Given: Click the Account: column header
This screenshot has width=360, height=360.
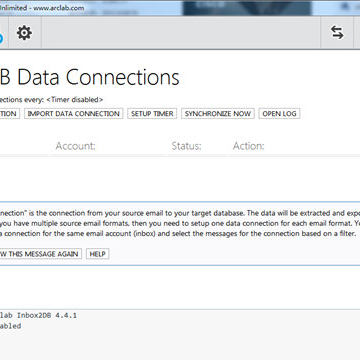Looking at the screenshot, I should (x=75, y=146).
